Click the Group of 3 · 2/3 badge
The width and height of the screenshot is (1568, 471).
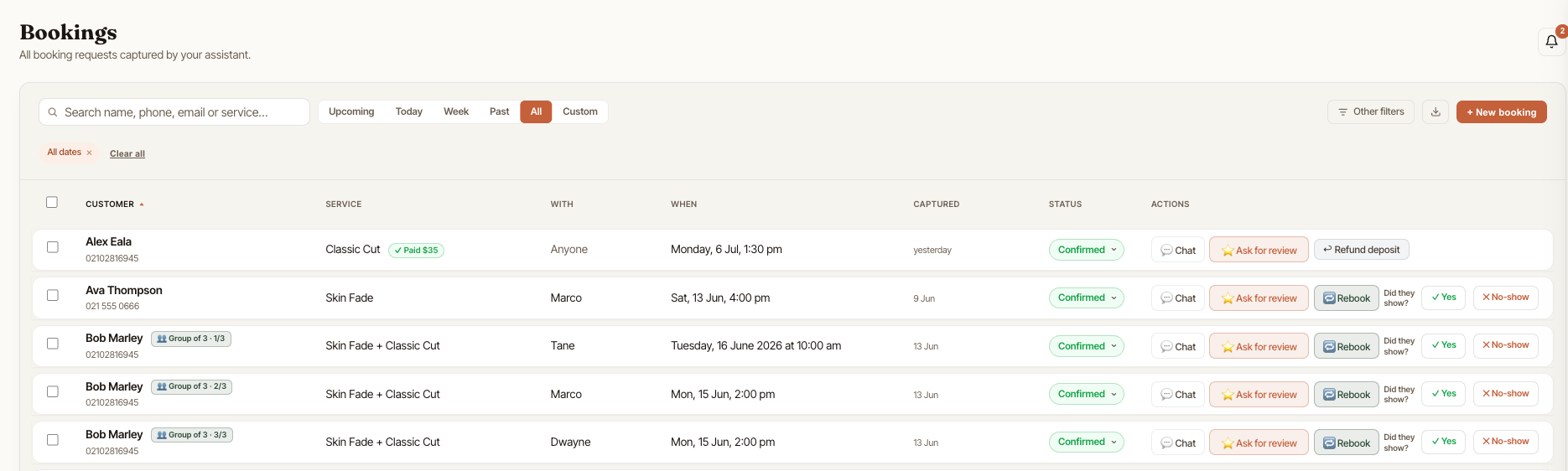(191, 386)
